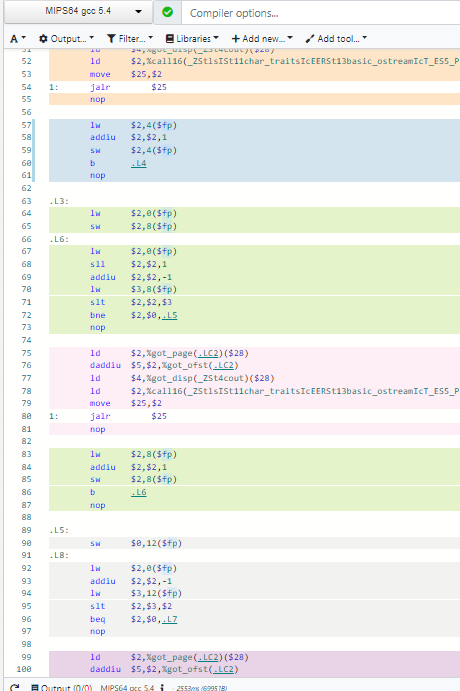460x691 pixels.
Task: Open the Add tool dropdown
Action: click(x=336, y=39)
